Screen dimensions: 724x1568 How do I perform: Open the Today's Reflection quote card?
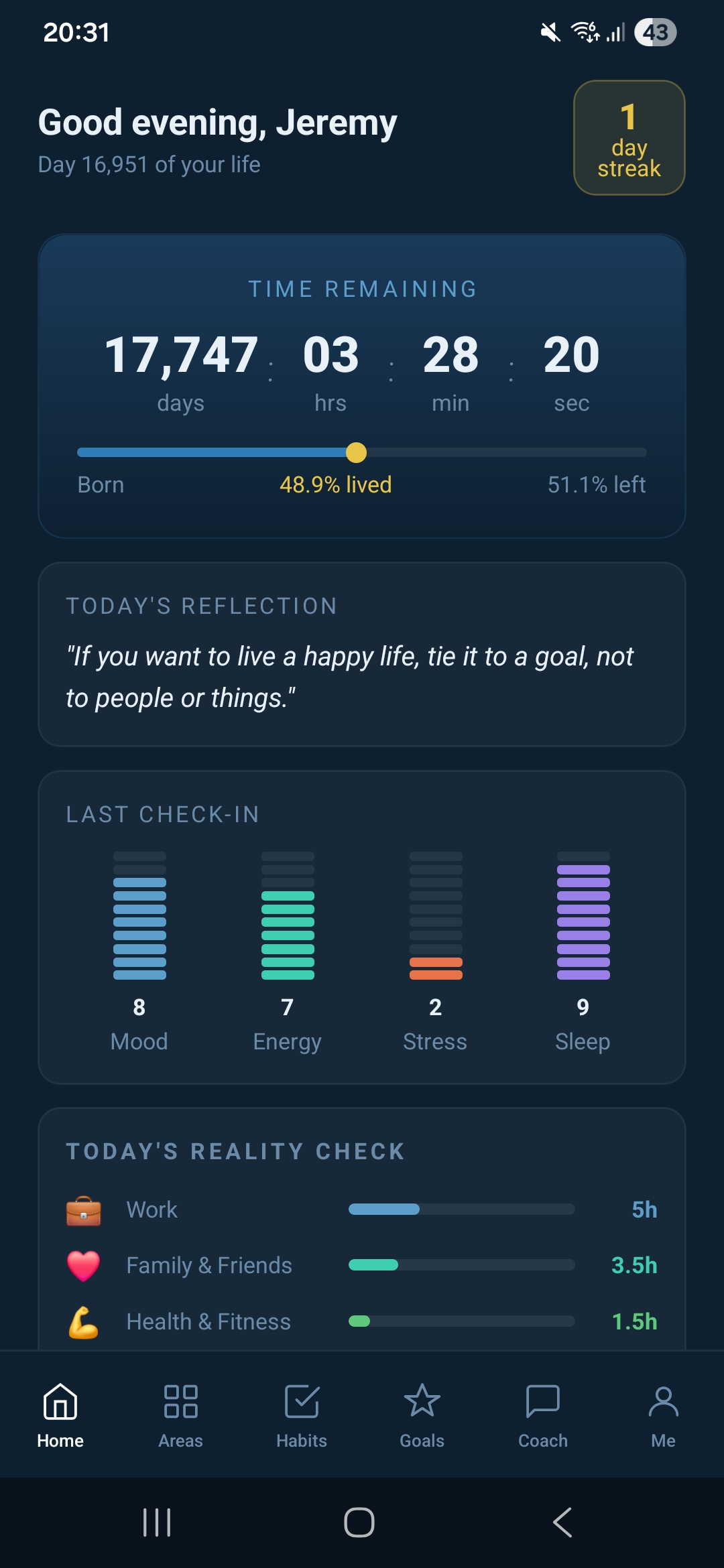[362, 654]
